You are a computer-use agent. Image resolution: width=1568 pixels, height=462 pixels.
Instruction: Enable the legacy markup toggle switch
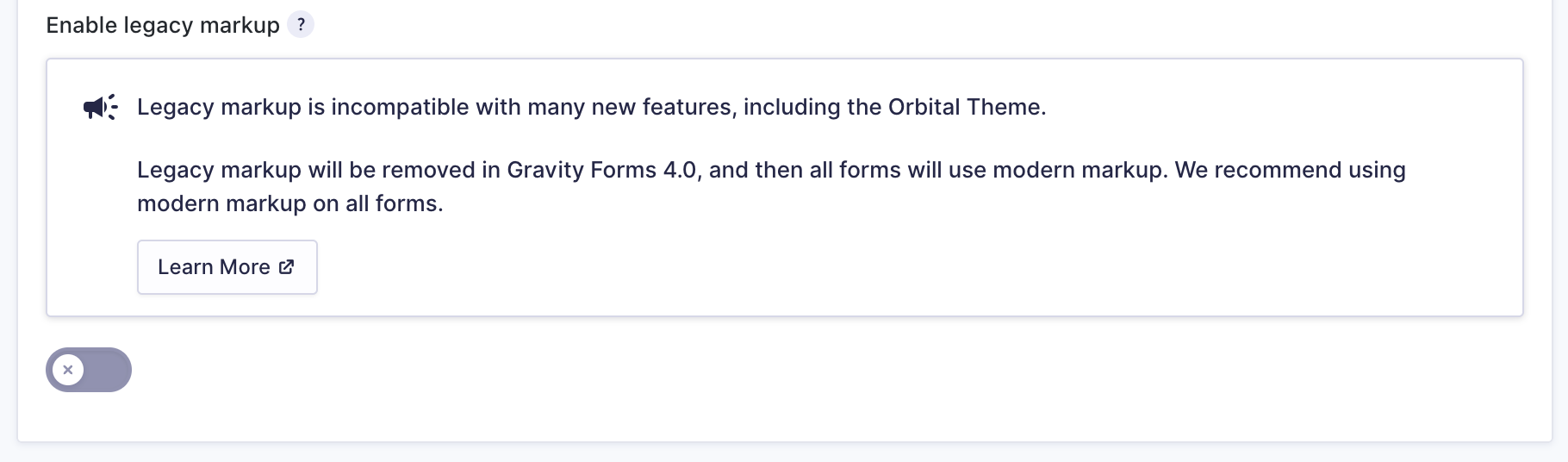(x=89, y=370)
